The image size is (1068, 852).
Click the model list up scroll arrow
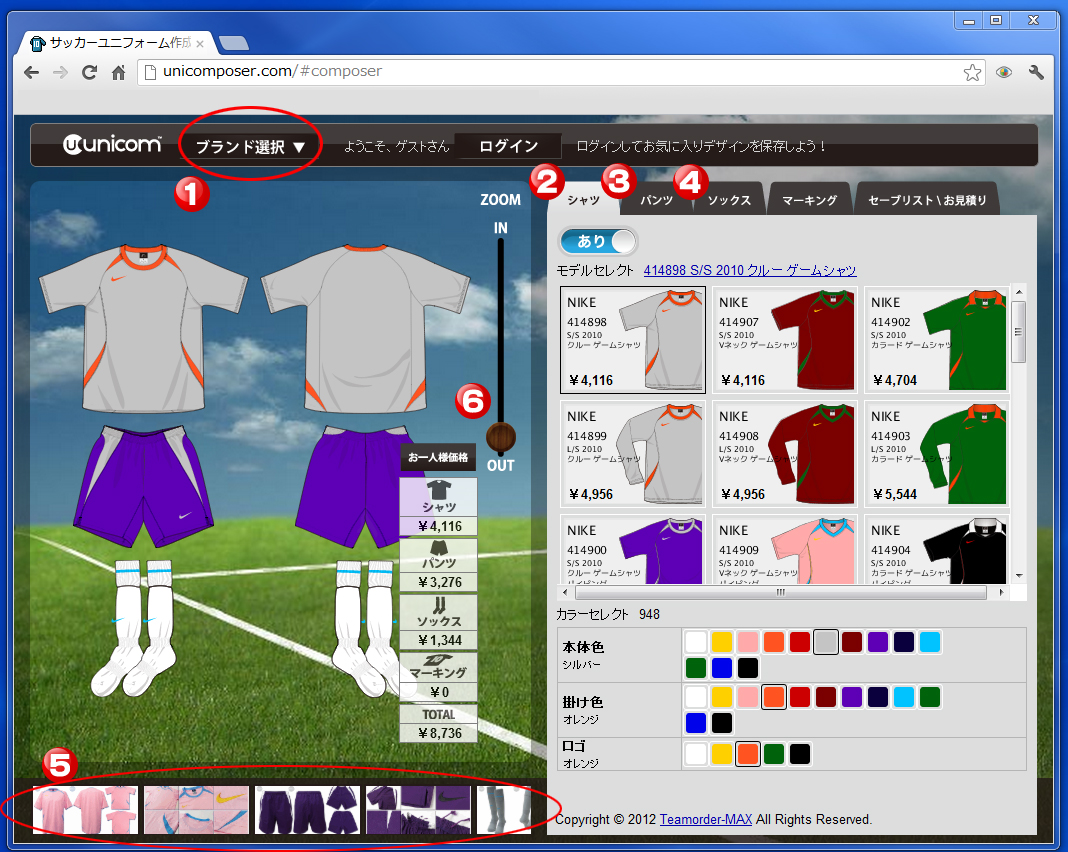click(1019, 291)
